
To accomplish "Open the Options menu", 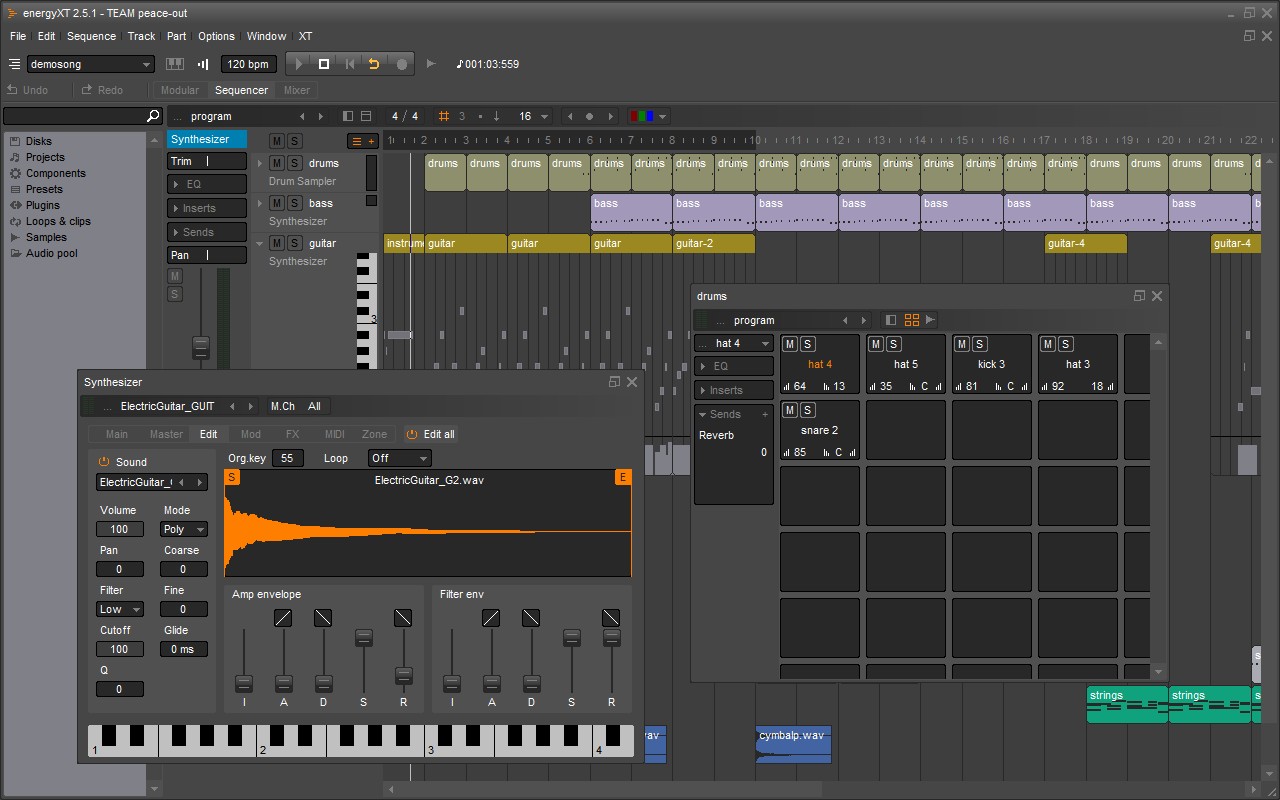I will point(216,36).
